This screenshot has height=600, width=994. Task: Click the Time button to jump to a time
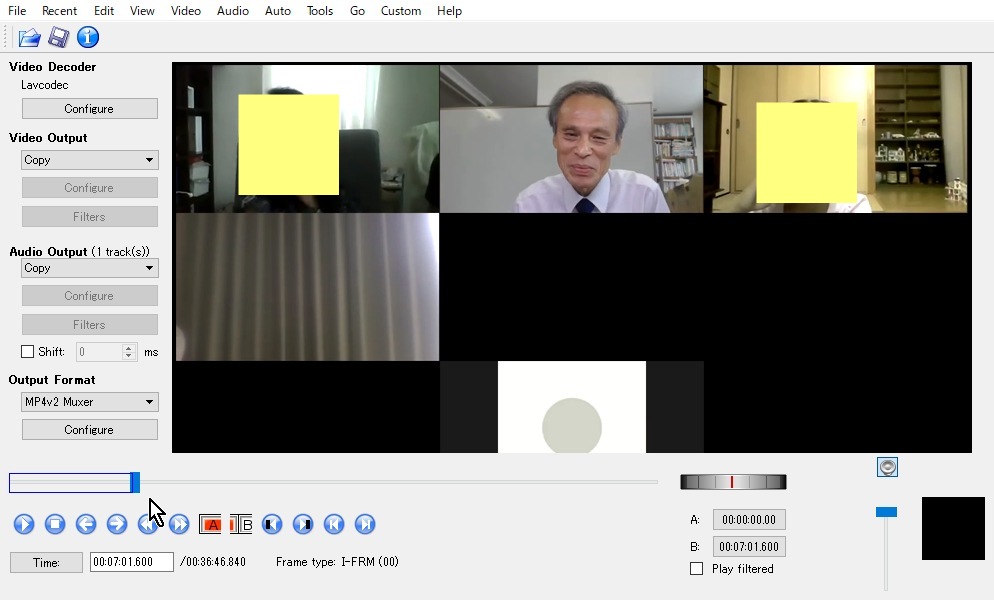click(46, 563)
